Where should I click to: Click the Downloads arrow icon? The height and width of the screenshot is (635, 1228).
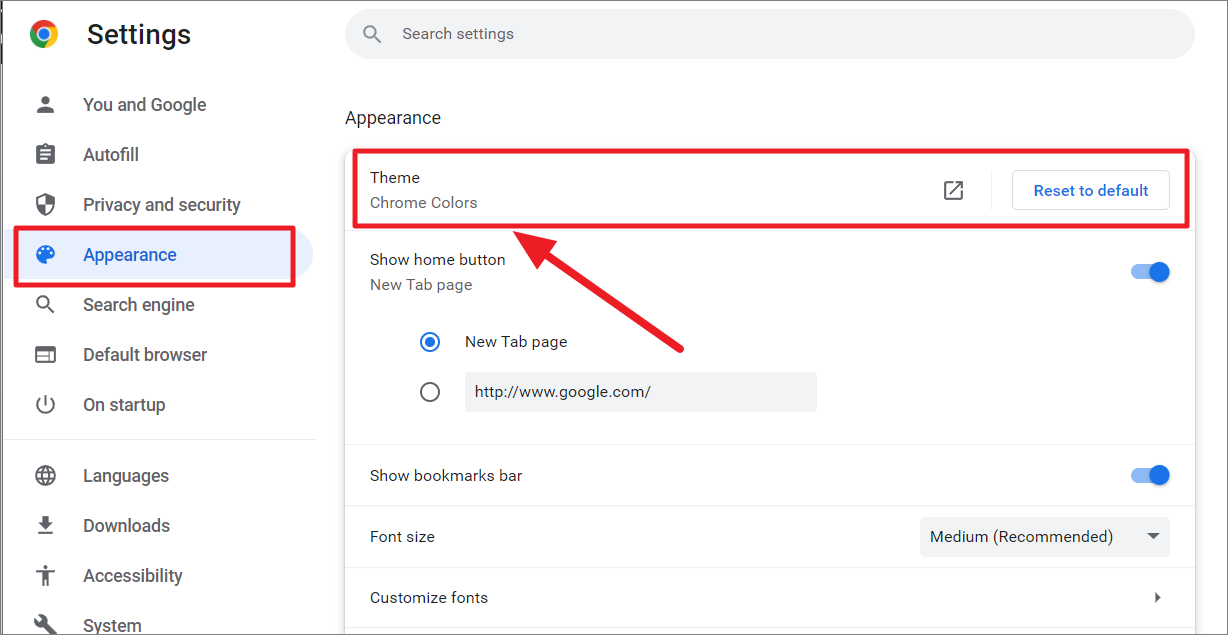point(45,526)
